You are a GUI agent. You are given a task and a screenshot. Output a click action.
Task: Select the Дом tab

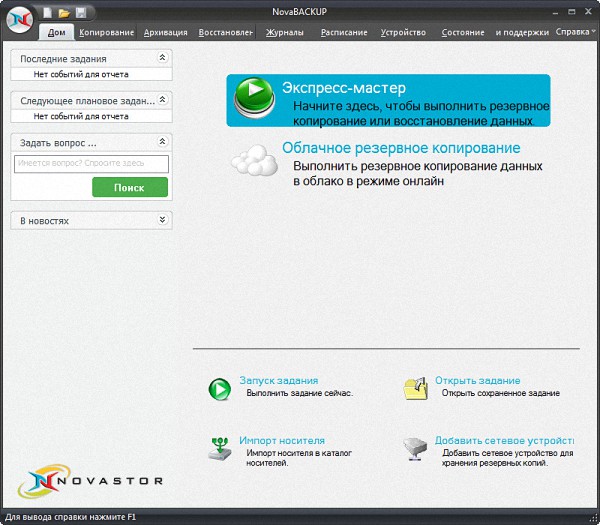57,33
